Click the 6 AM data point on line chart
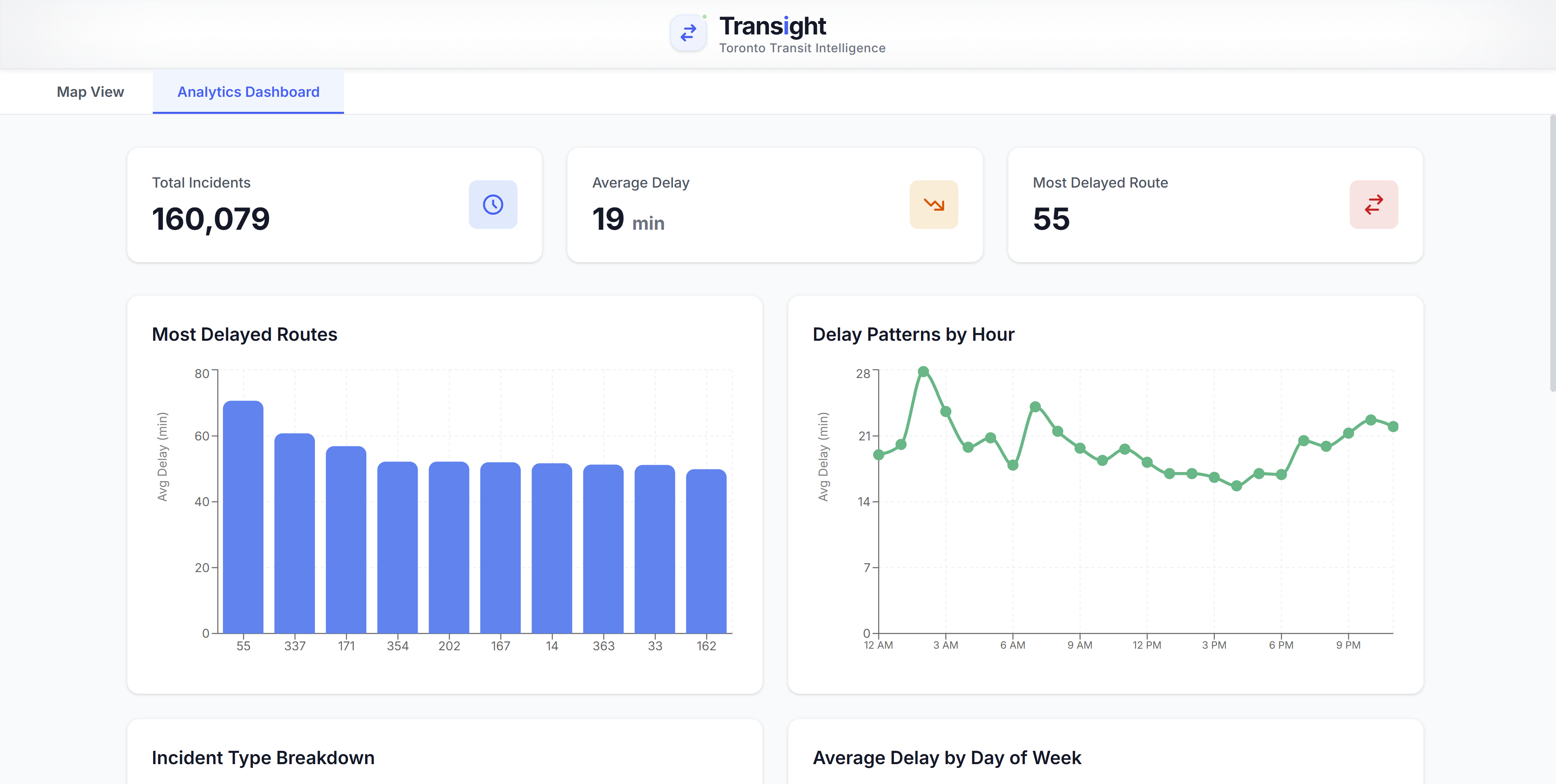Viewport: 1556px width, 784px height. [x=1013, y=465]
